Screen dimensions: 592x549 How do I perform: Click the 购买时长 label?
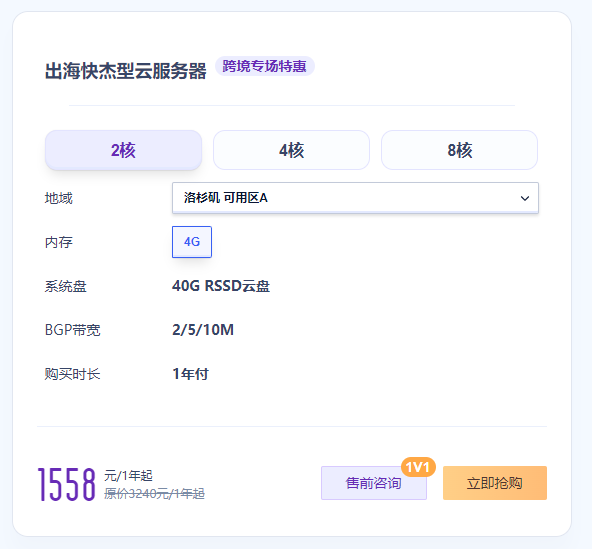tap(72, 374)
